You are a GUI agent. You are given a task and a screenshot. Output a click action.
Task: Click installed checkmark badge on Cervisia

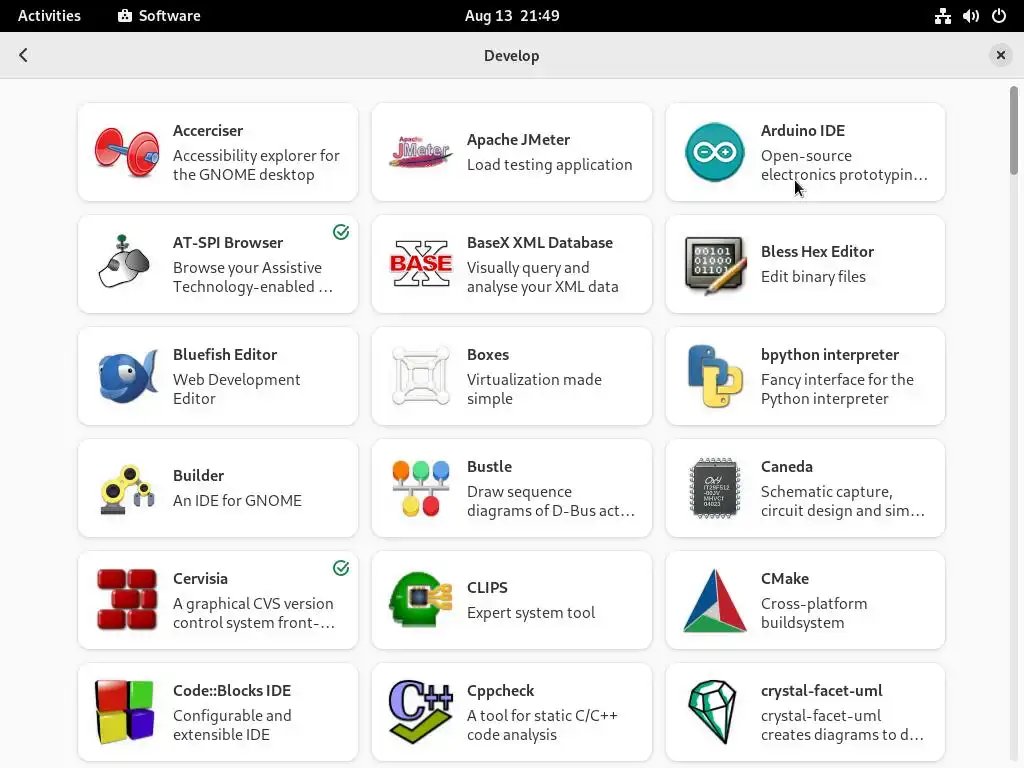pyautogui.click(x=341, y=568)
